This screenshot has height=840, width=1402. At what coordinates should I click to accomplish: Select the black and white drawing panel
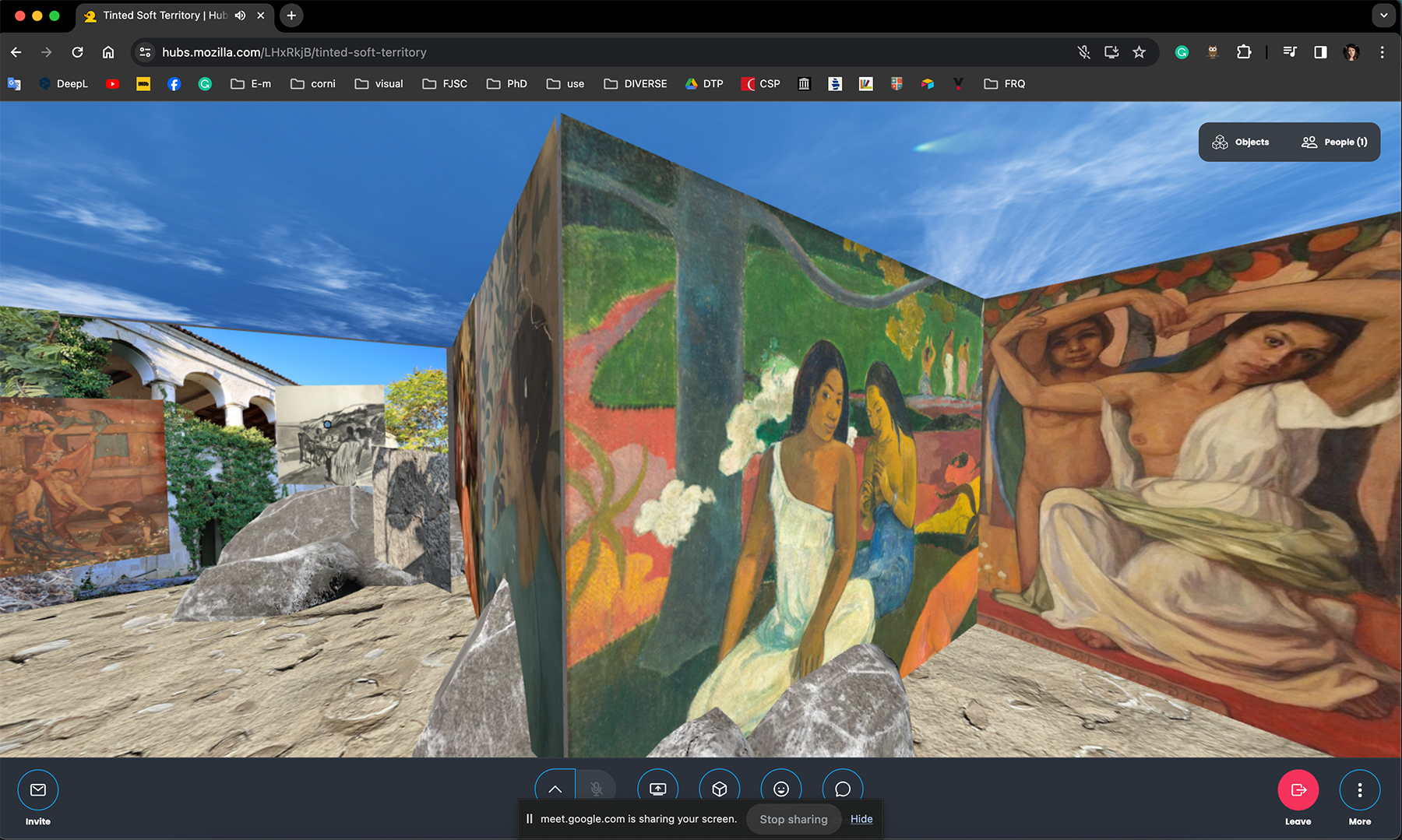tap(331, 434)
